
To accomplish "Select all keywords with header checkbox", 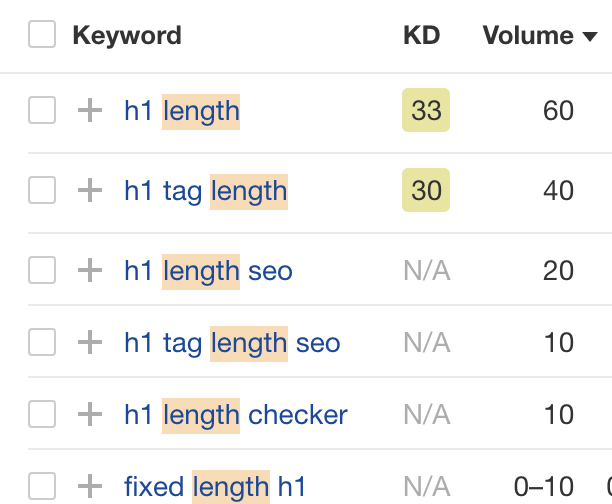I will tap(42, 34).
